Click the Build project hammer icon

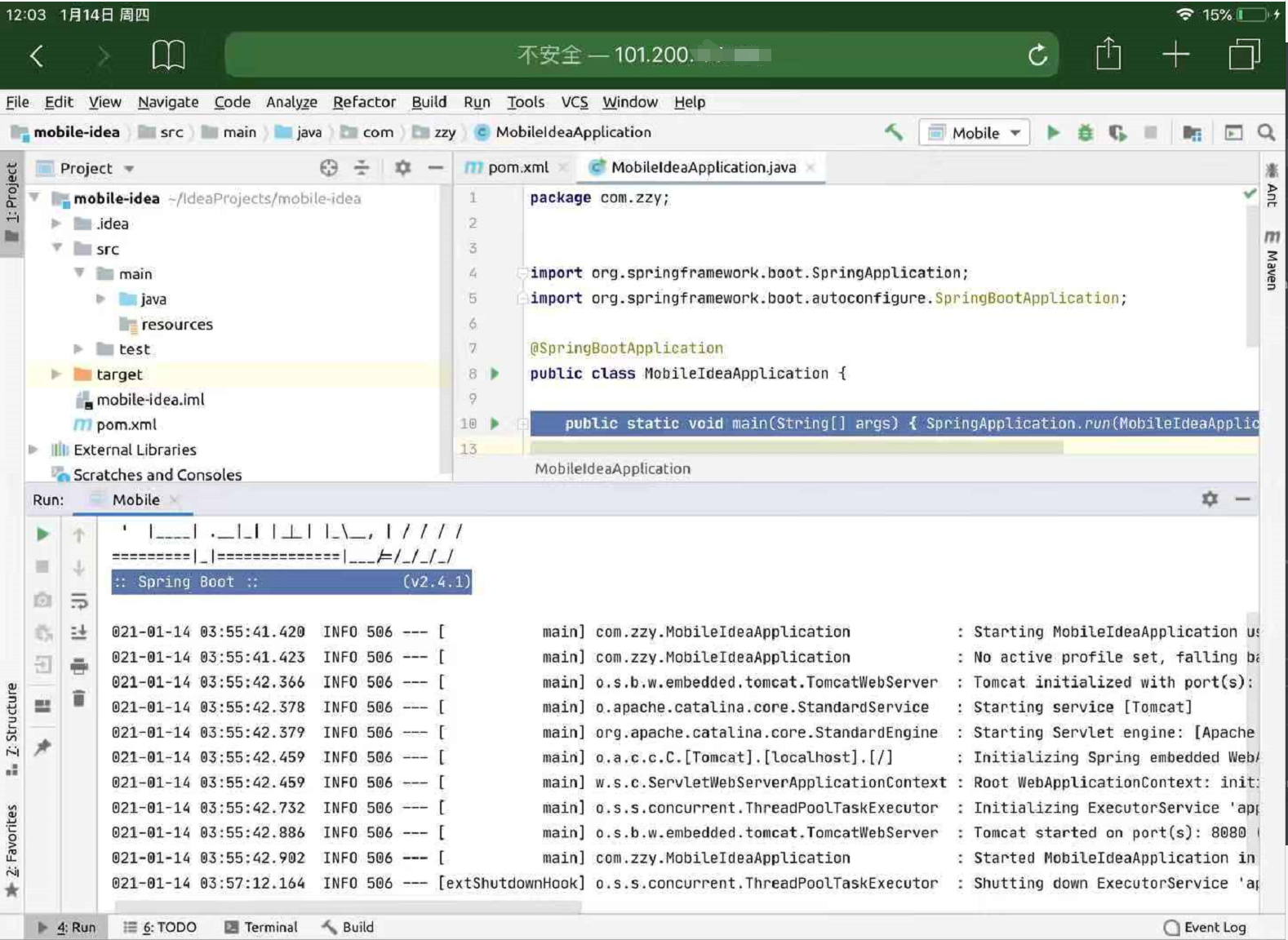tap(894, 132)
